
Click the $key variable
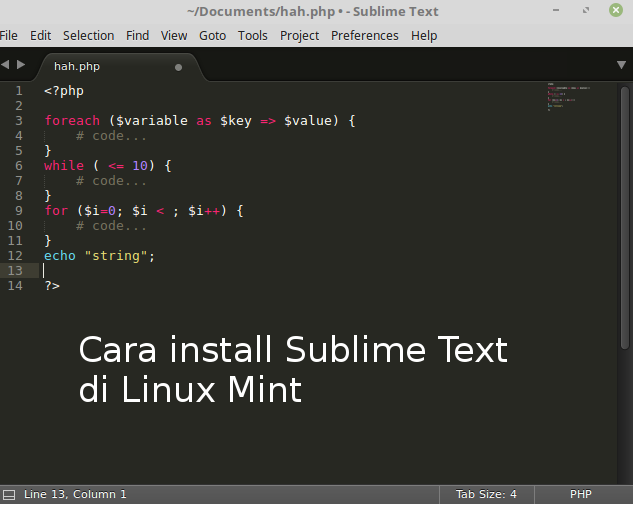(x=236, y=121)
